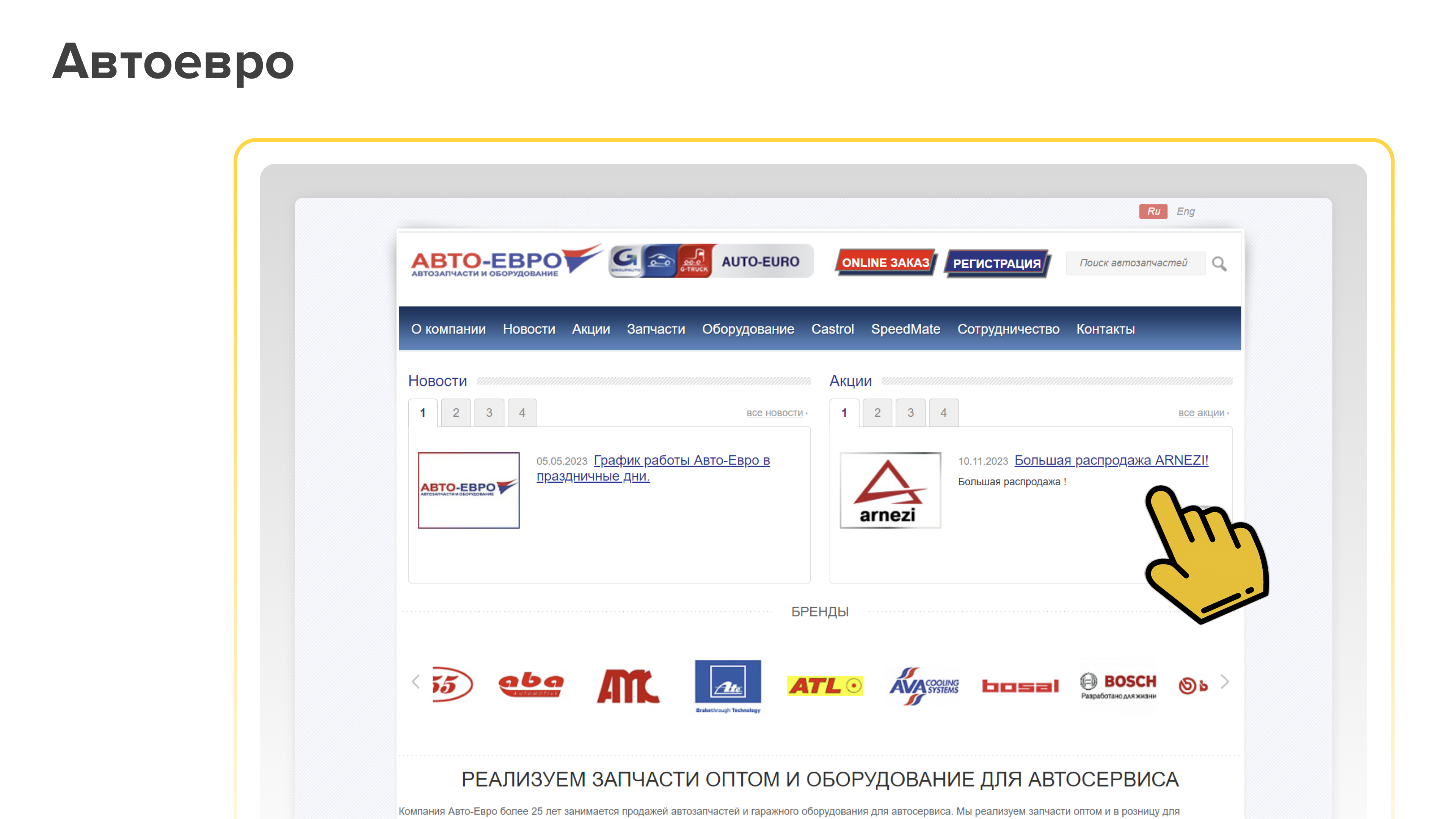The image size is (1456, 819).
Task: Open news tab number 2
Action: click(x=455, y=413)
